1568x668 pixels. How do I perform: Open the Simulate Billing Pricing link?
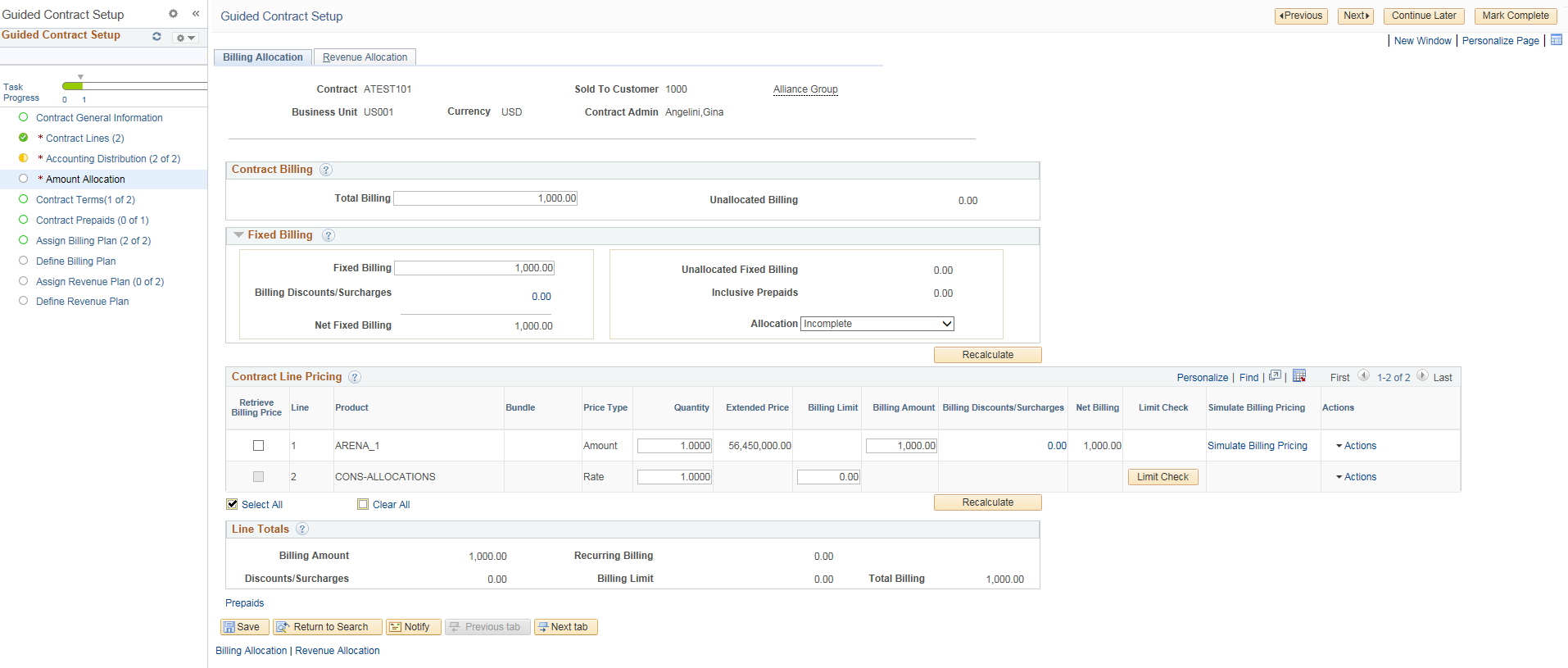(1257, 446)
